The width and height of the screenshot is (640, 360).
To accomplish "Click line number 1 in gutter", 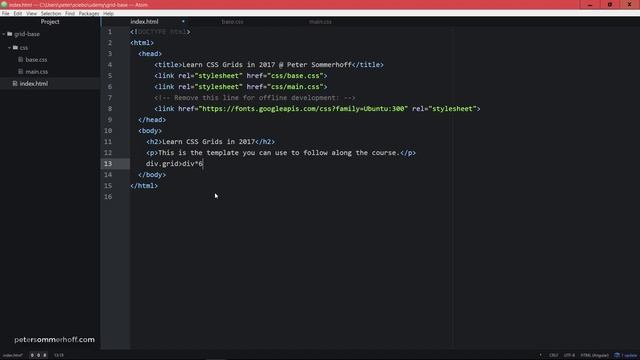I will tap(110, 32).
